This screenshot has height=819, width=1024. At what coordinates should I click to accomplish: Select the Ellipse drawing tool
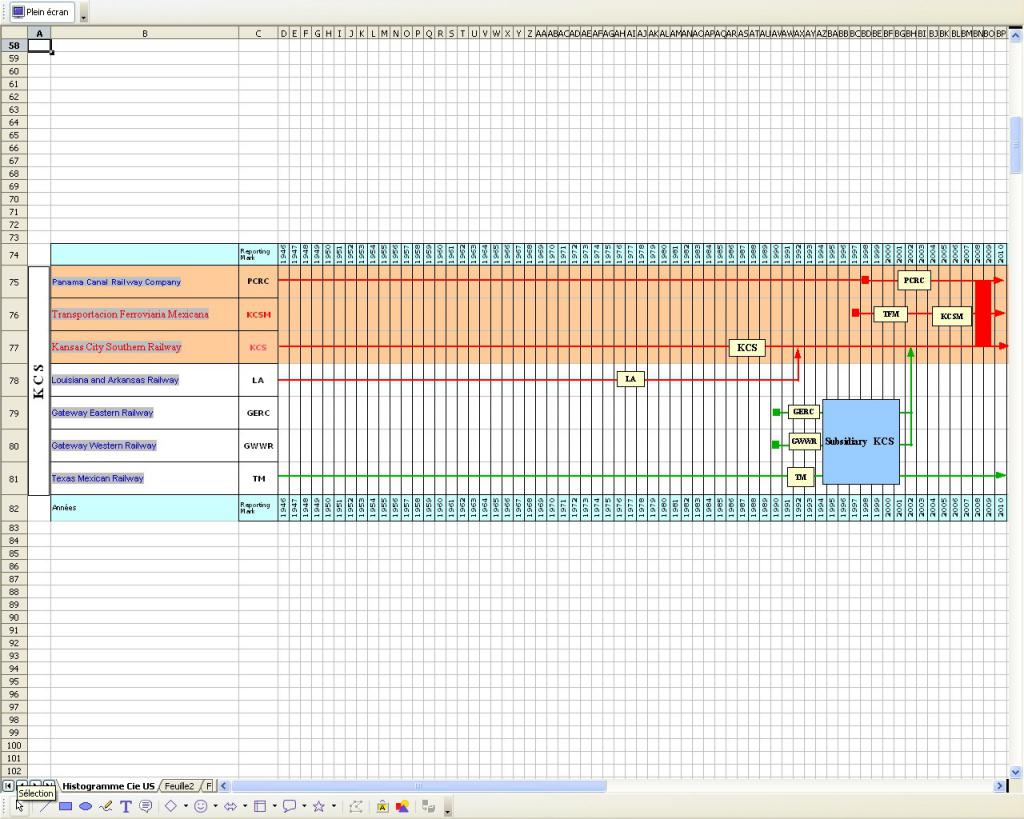85,807
